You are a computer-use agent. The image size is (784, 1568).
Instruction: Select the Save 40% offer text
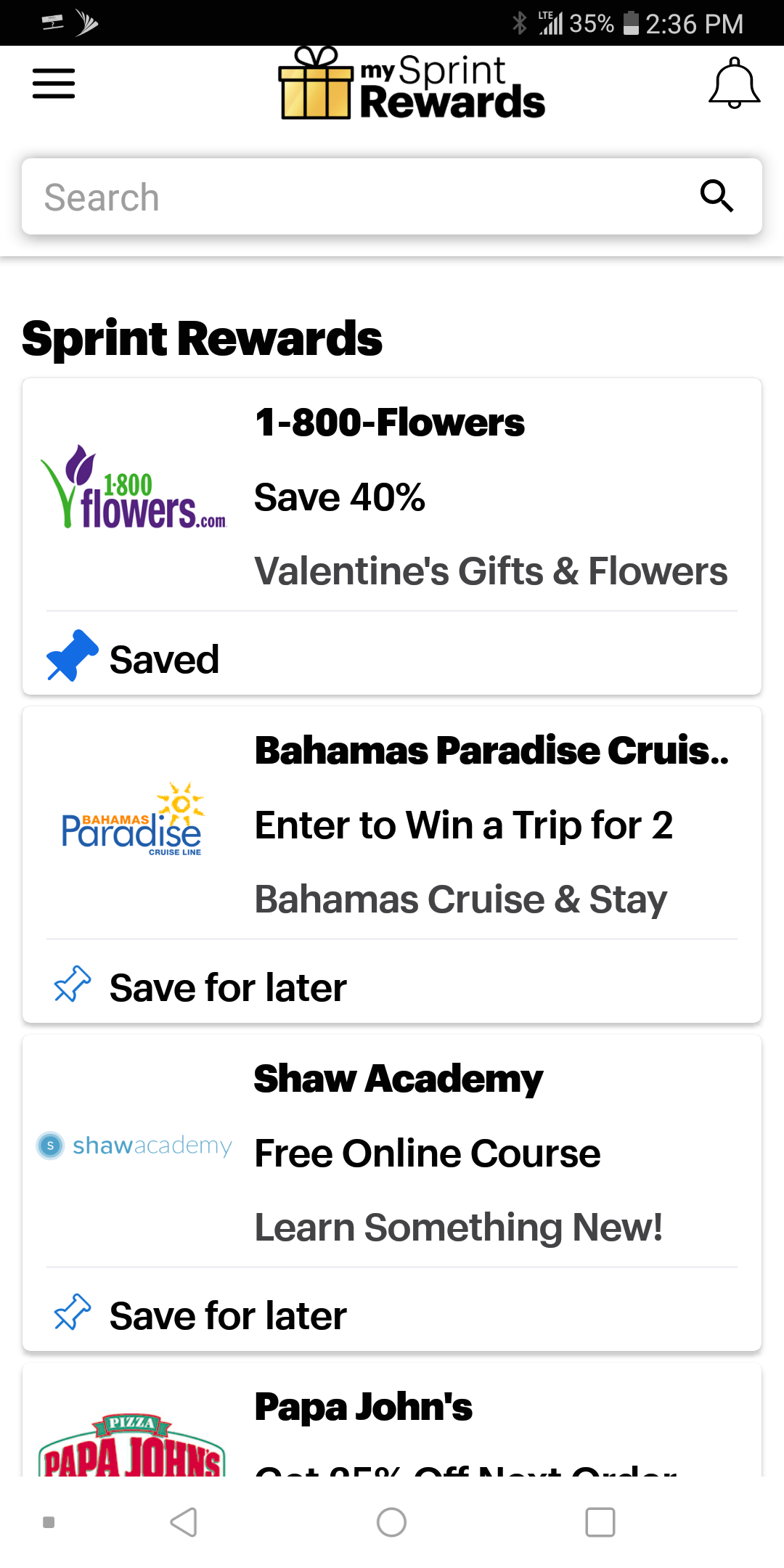pos(340,498)
